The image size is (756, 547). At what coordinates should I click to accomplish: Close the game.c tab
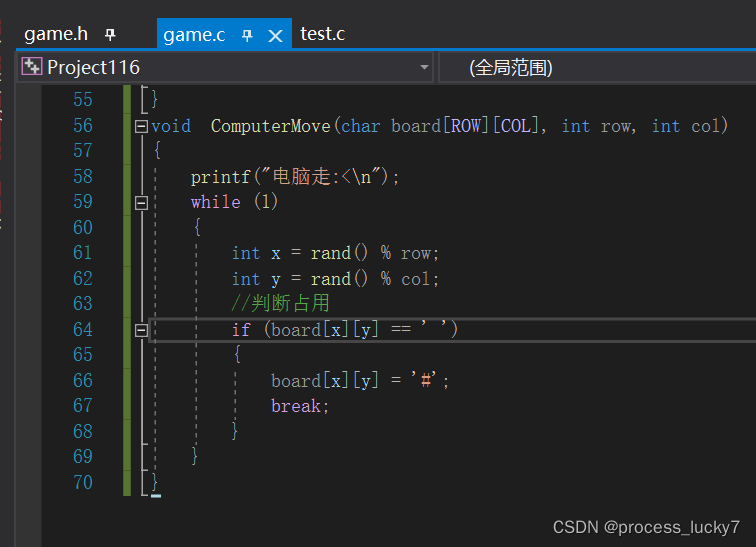[275, 36]
